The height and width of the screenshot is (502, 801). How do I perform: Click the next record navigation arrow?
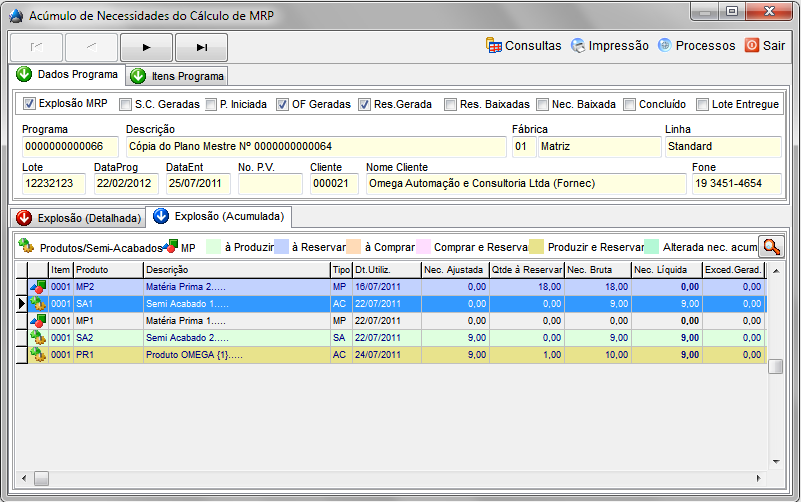[x=146, y=47]
